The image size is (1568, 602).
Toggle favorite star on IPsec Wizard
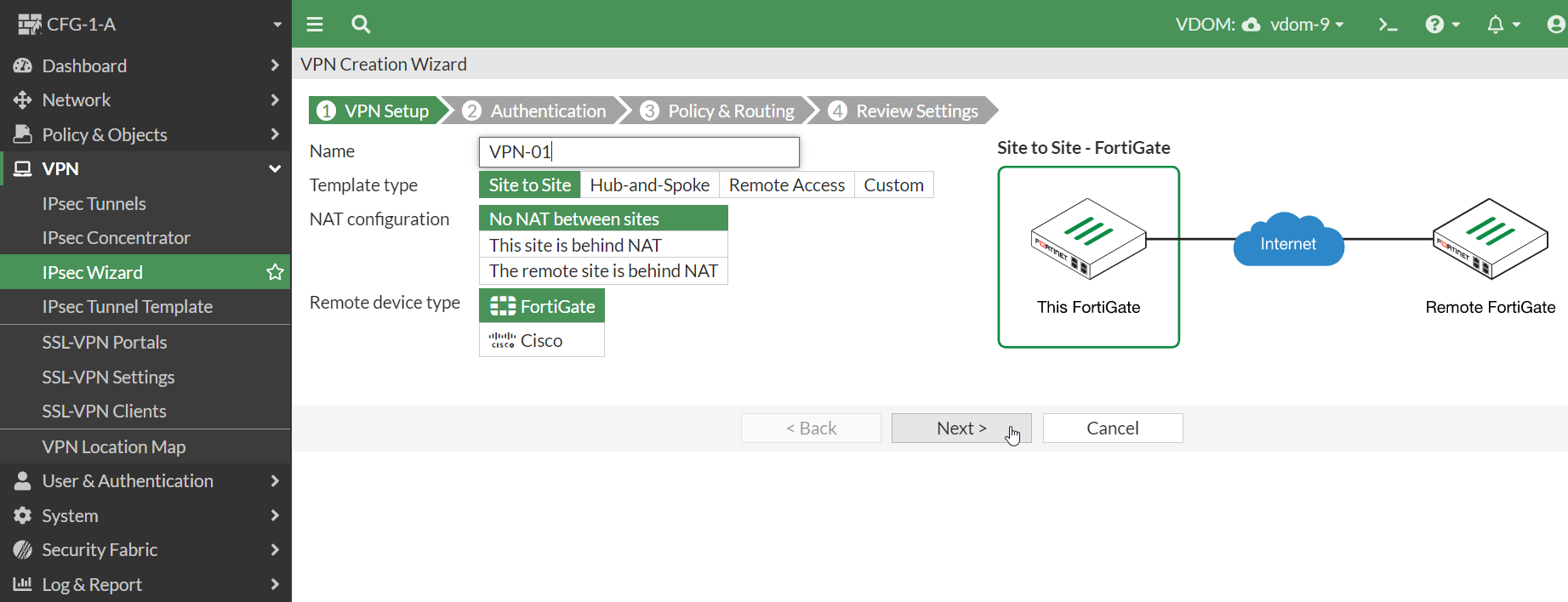point(275,272)
